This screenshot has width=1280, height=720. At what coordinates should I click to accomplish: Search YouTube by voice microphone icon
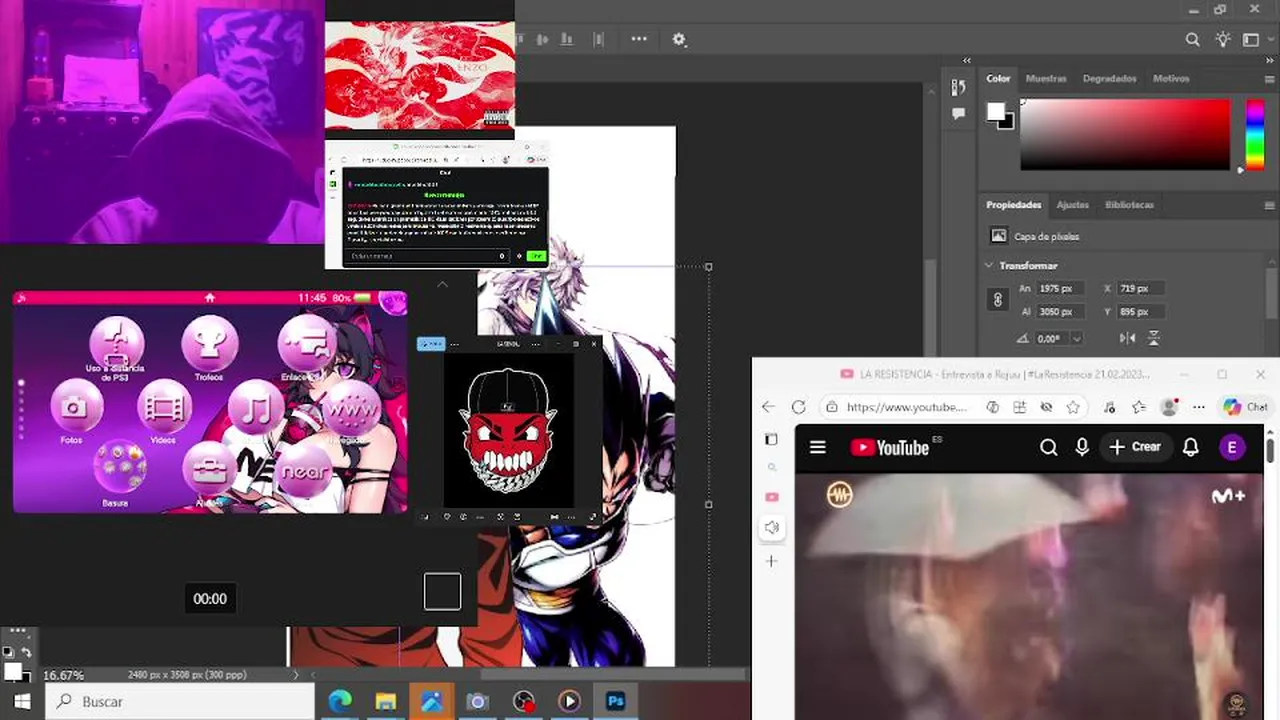point(1082,447)
